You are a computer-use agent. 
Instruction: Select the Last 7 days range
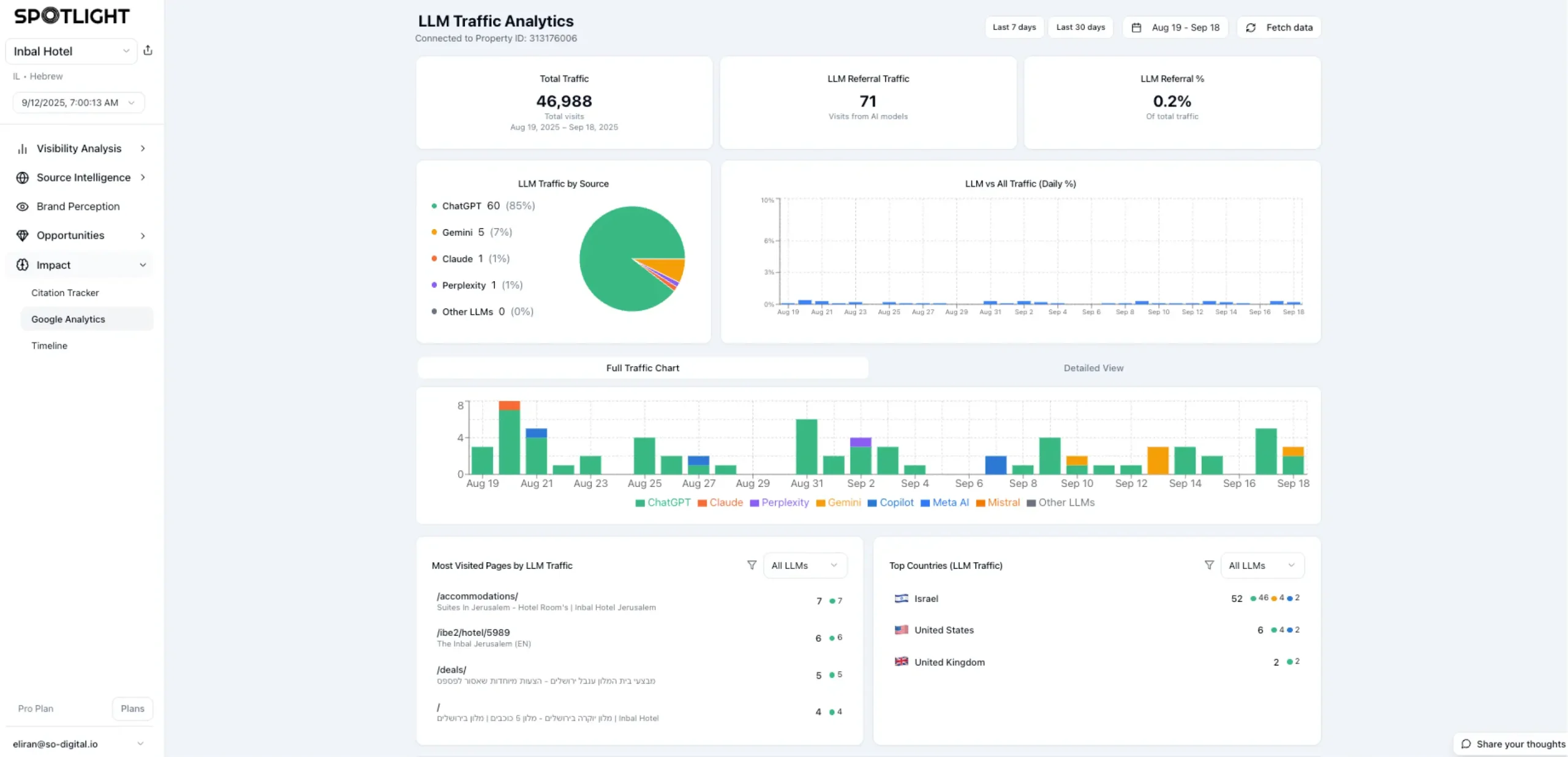coord(1014,28)
